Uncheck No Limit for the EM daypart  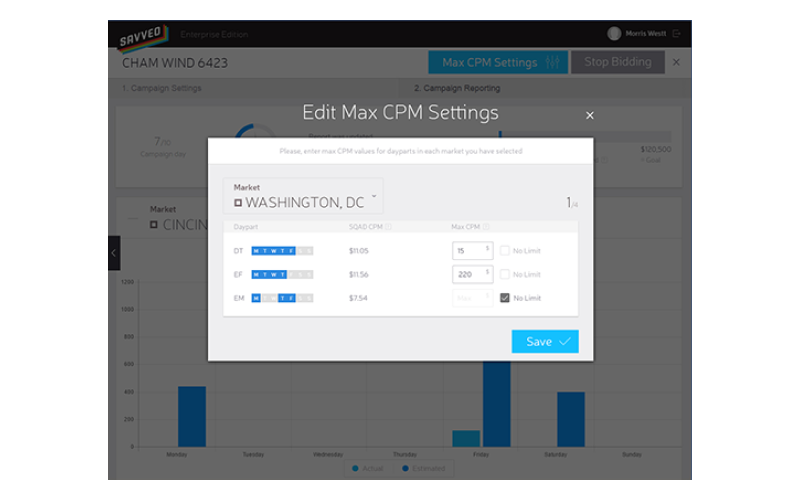click(x=505, y=298)
